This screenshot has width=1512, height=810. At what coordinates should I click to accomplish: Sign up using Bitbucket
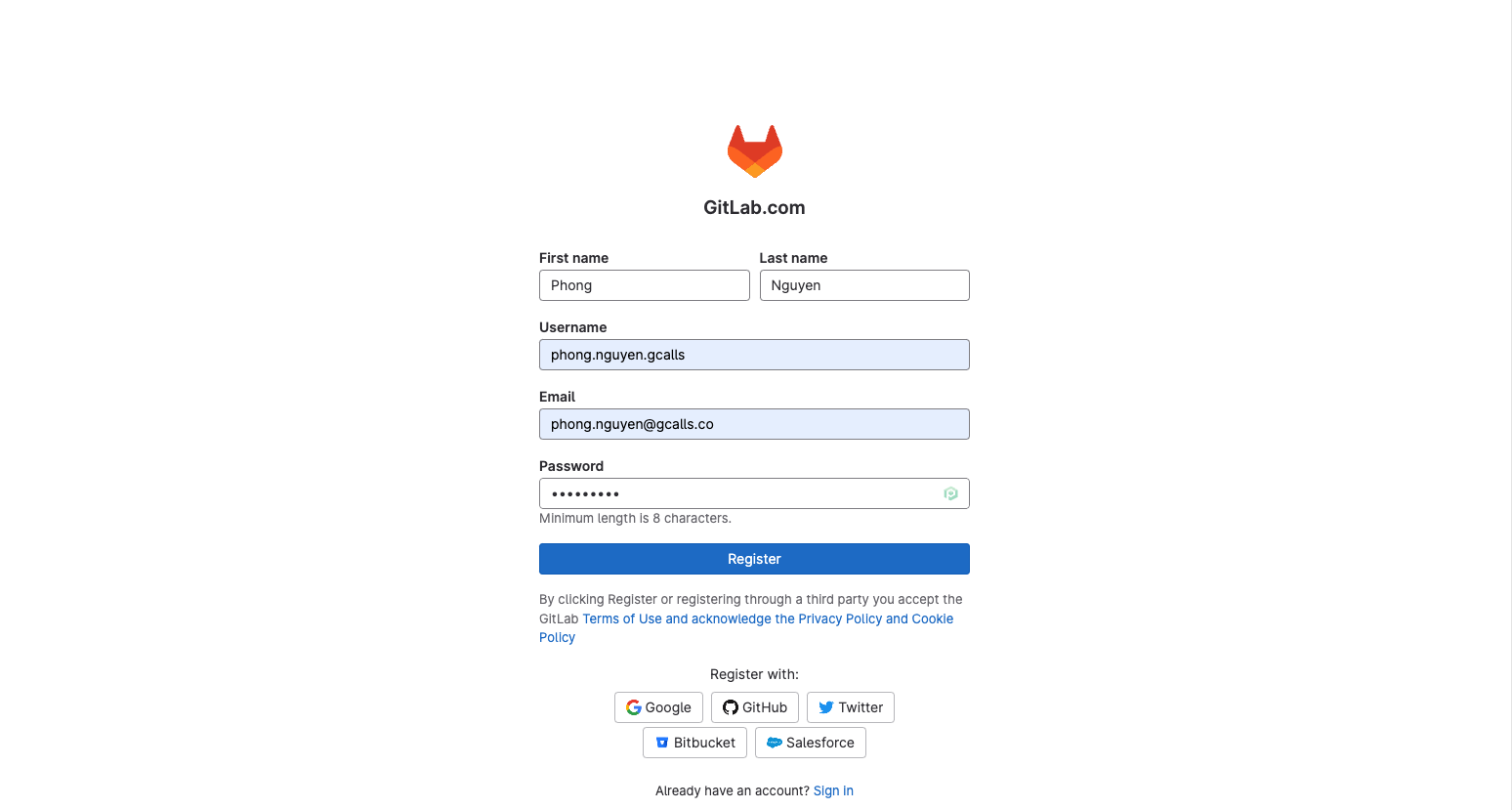pos(694,743)
